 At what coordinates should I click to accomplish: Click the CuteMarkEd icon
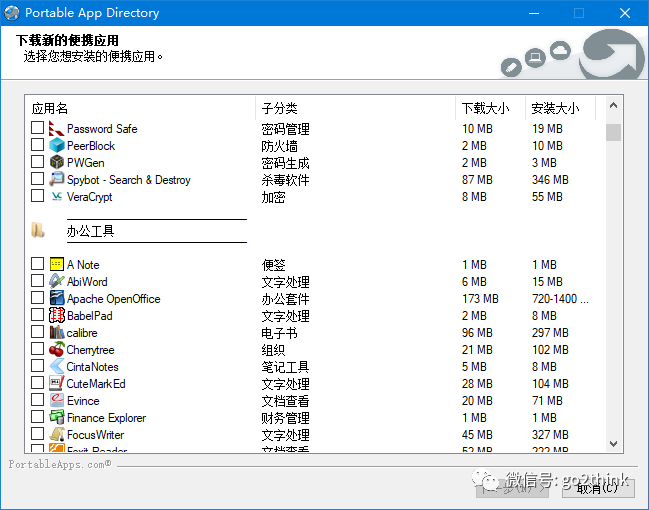coord(56,383)
